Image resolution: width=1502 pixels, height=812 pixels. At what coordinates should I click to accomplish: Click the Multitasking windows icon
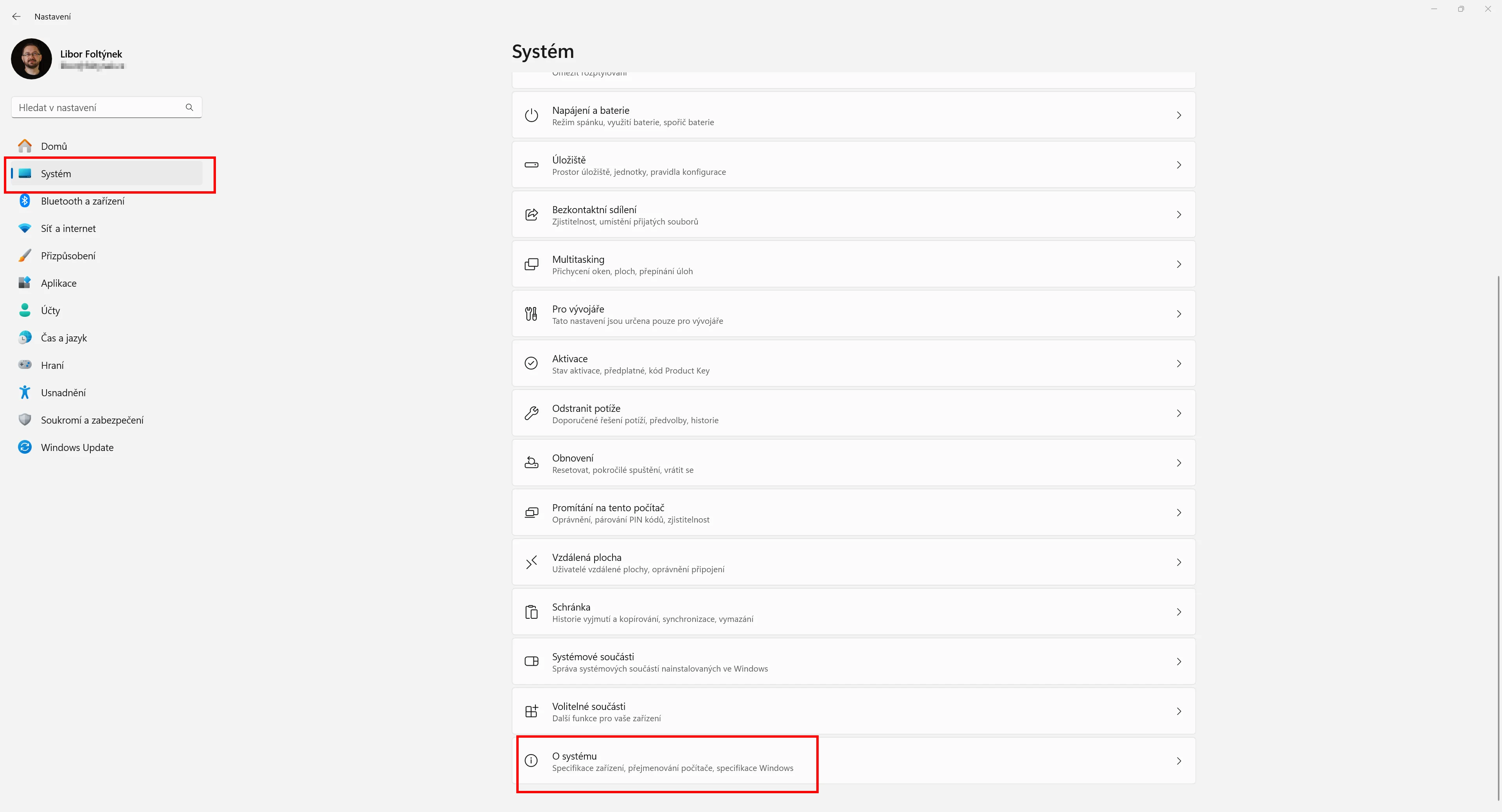click(x=531, y=264)
